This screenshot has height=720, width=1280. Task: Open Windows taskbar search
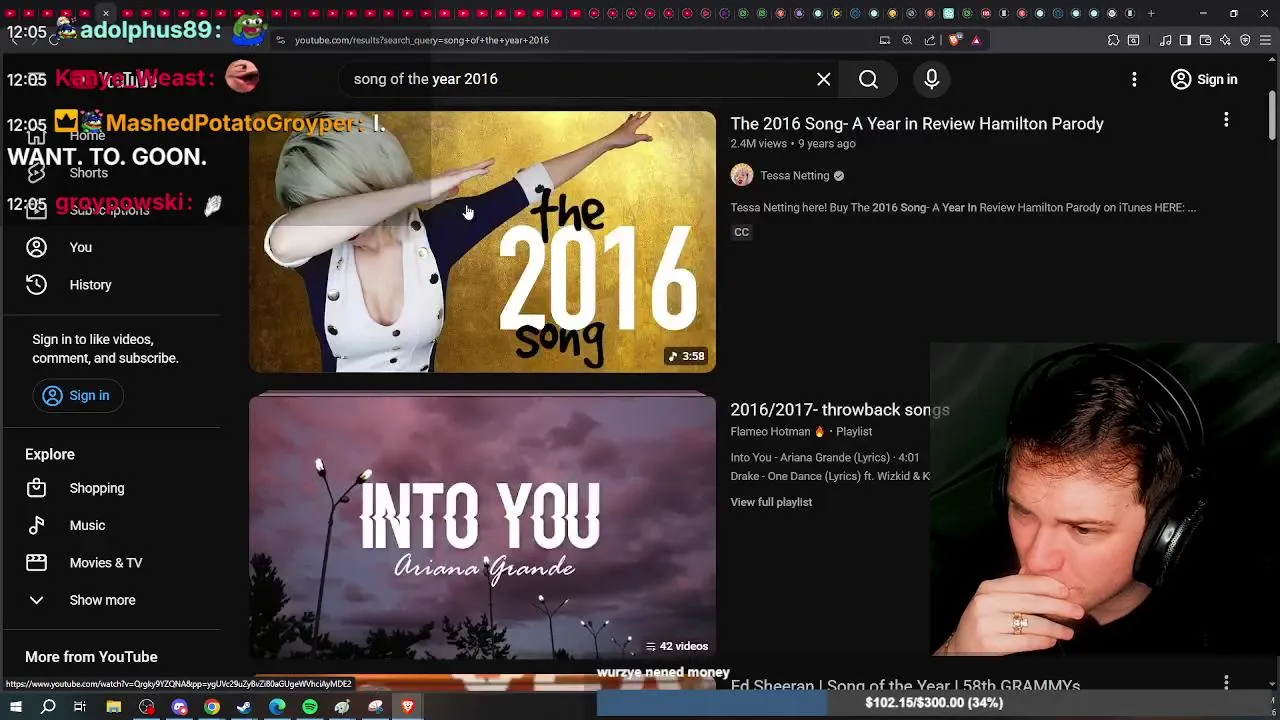(x=48, y=707)
